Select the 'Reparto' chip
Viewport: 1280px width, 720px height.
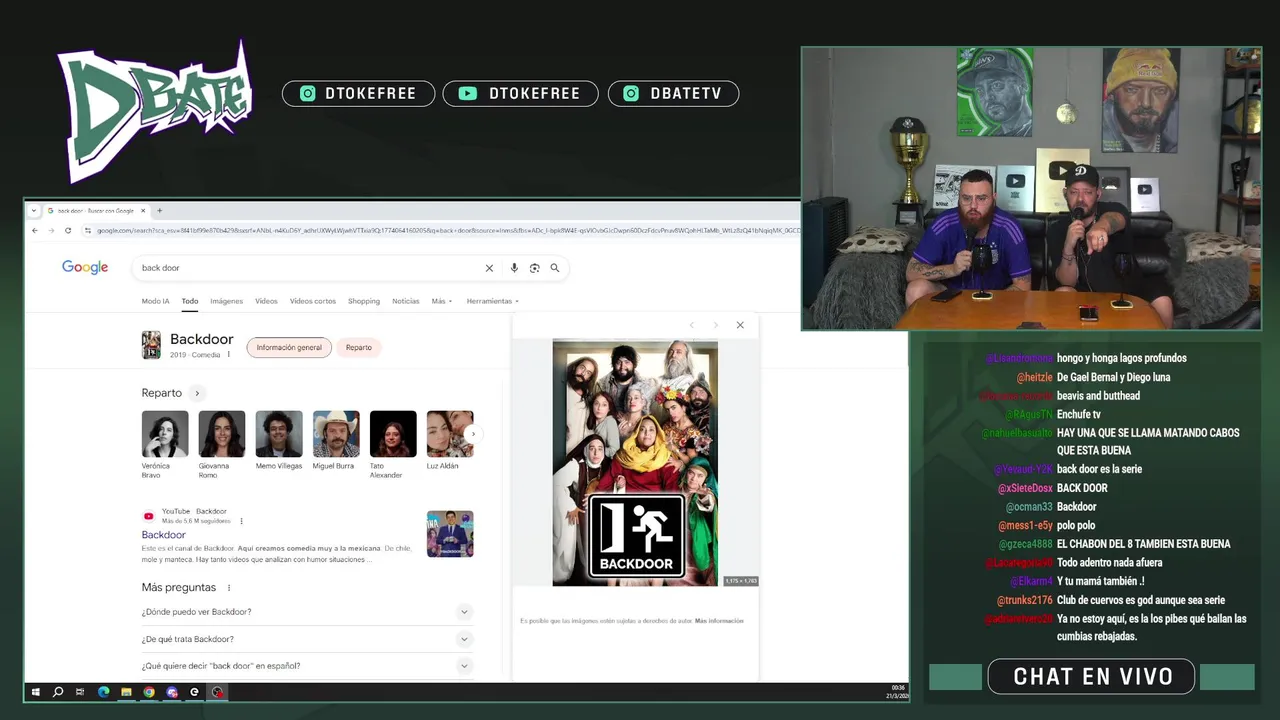tap(359, 348)
